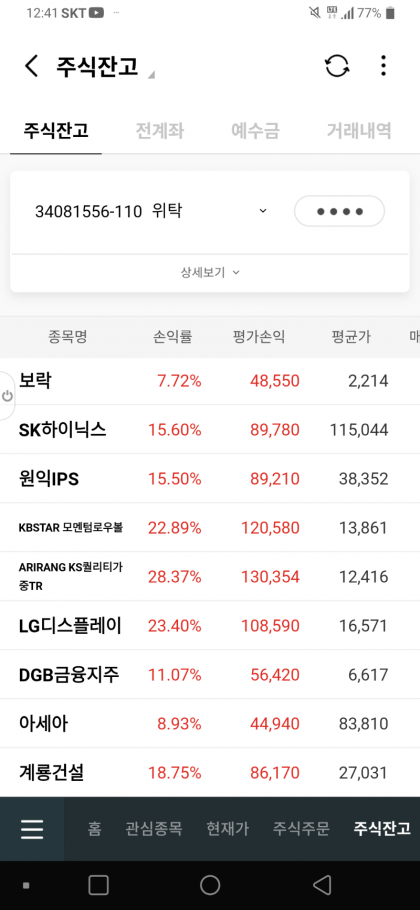This screenshot has width=420, height=910.
Task: Select the SK하이닉스 stock row
Action: pyautogui.click(x=210, y=430)
